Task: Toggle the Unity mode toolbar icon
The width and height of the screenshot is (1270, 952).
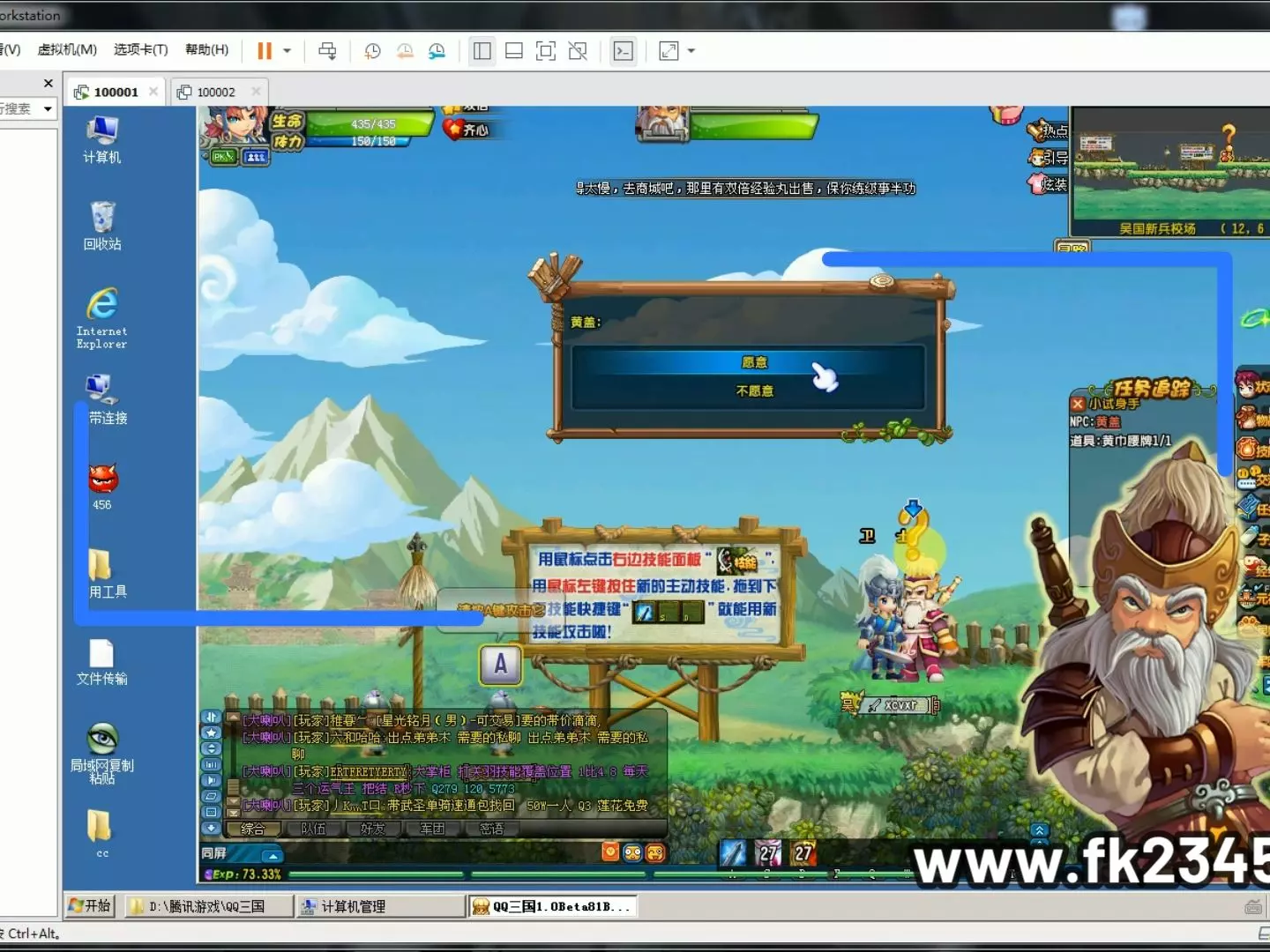Action: [578, 51]
